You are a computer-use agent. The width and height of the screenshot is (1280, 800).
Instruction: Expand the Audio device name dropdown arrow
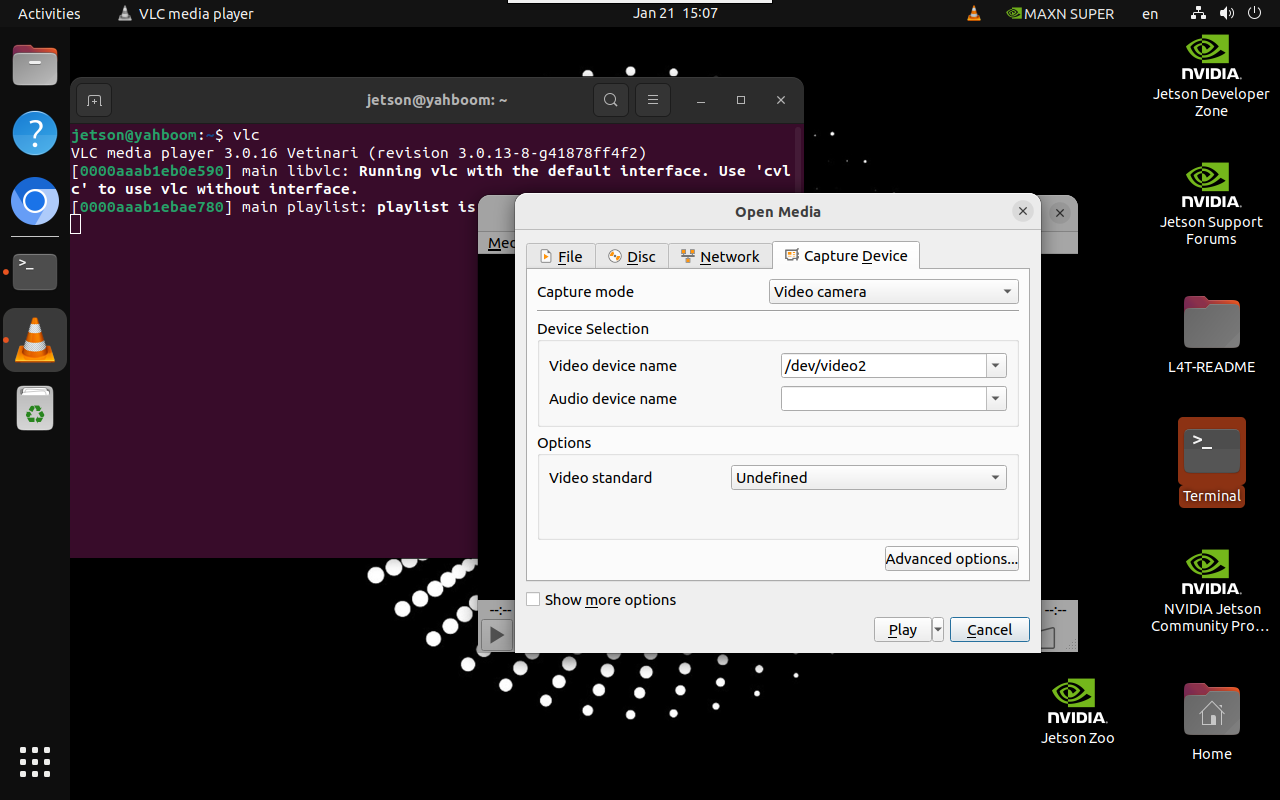point(996,399)
